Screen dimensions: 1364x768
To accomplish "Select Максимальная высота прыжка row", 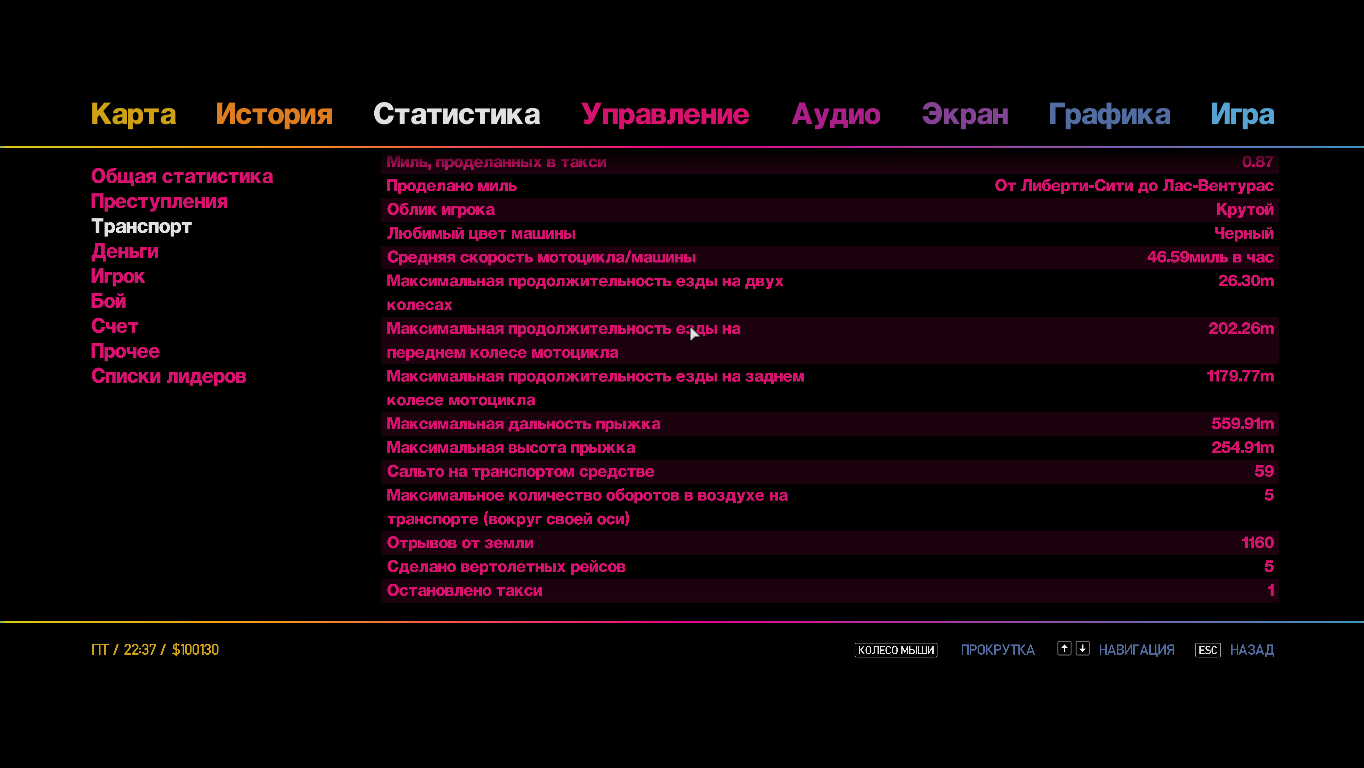I will [830, 448].
